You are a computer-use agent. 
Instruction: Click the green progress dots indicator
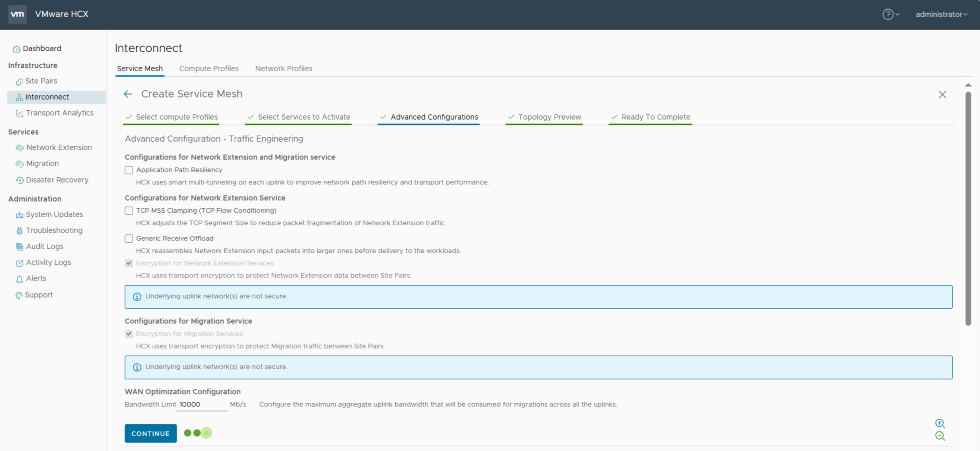(x=198, y=433)
